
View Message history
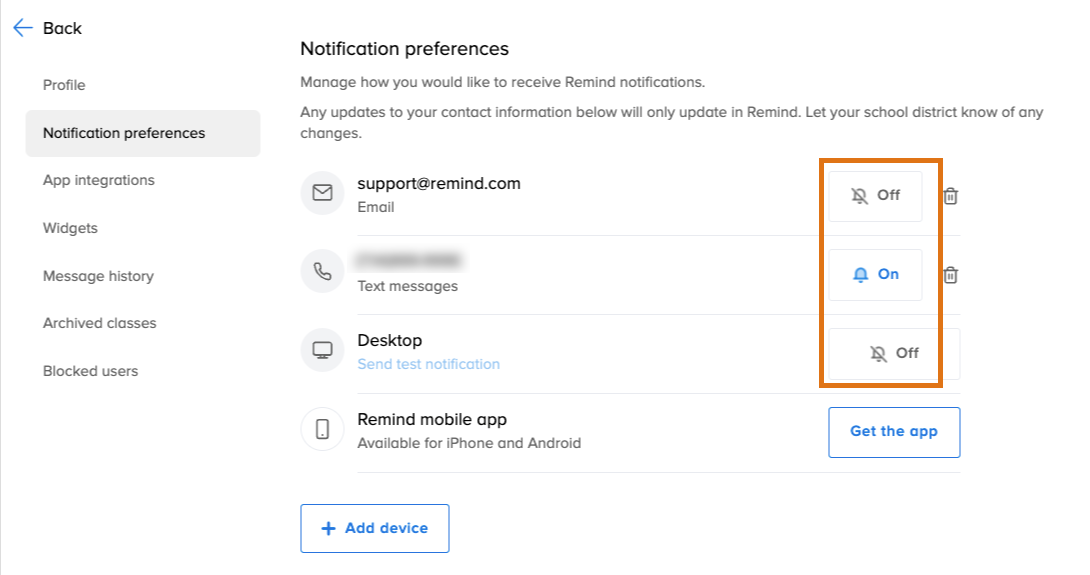point(98,276)
